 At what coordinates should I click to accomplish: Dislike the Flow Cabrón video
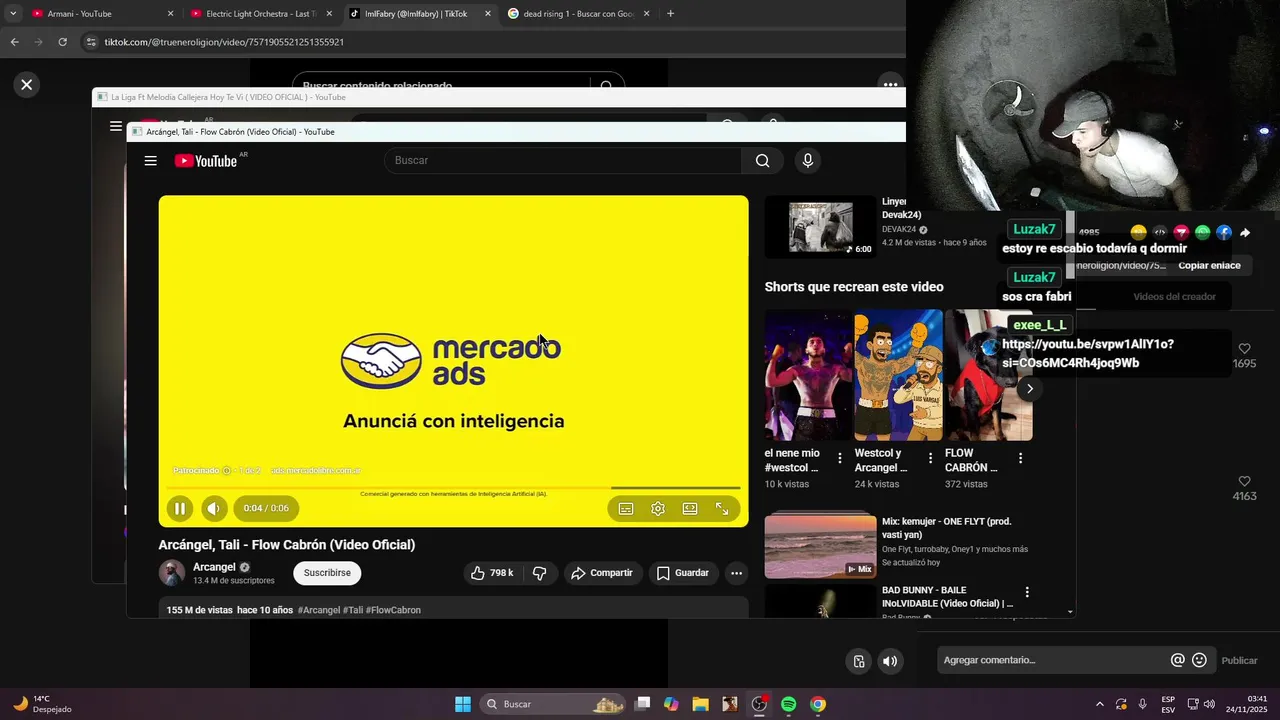click(x=539, y=573)
